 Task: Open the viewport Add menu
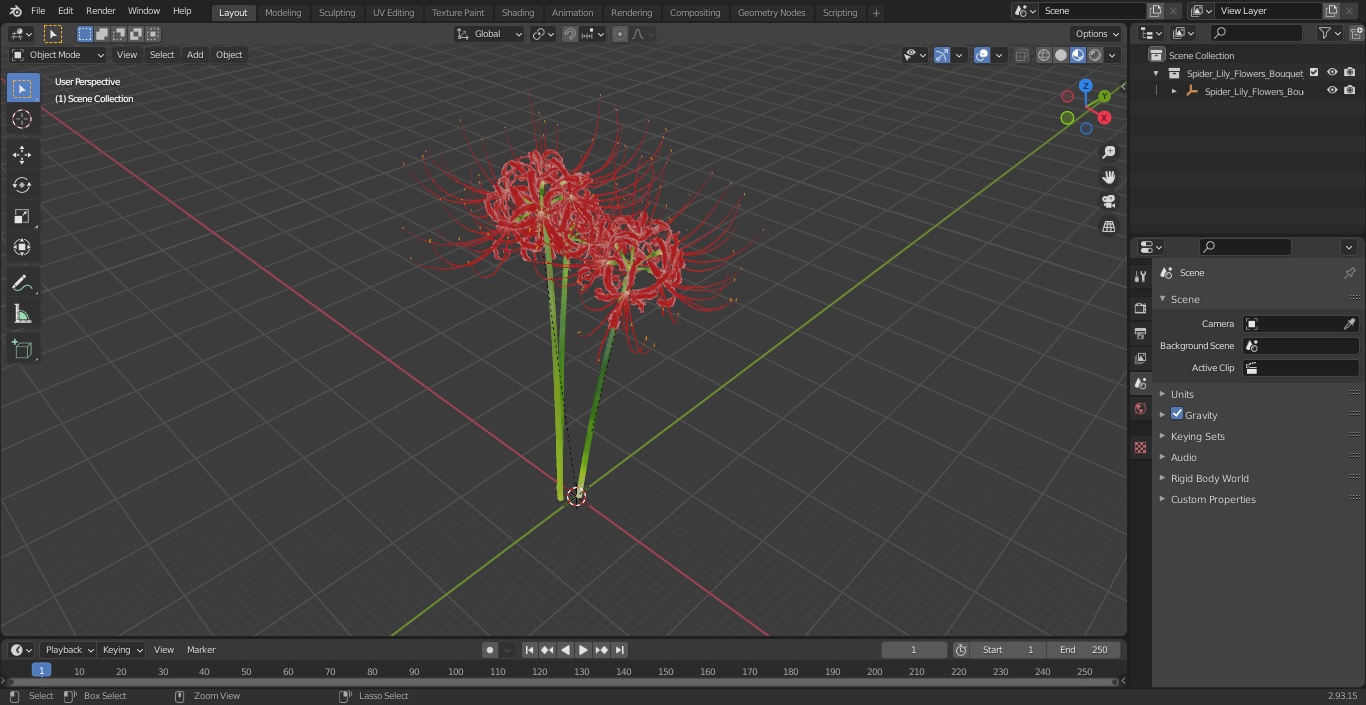pyautogui.click(x=195, y=55)
